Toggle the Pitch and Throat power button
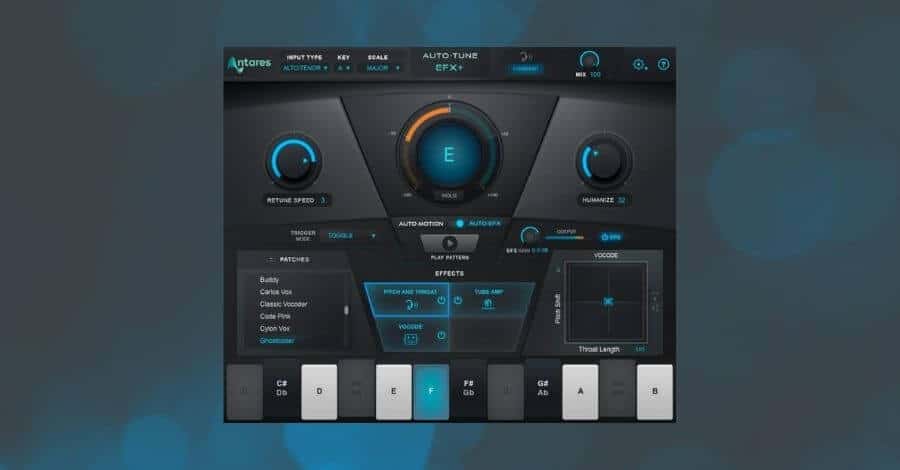Screen dimensions: 900x470 441,300
